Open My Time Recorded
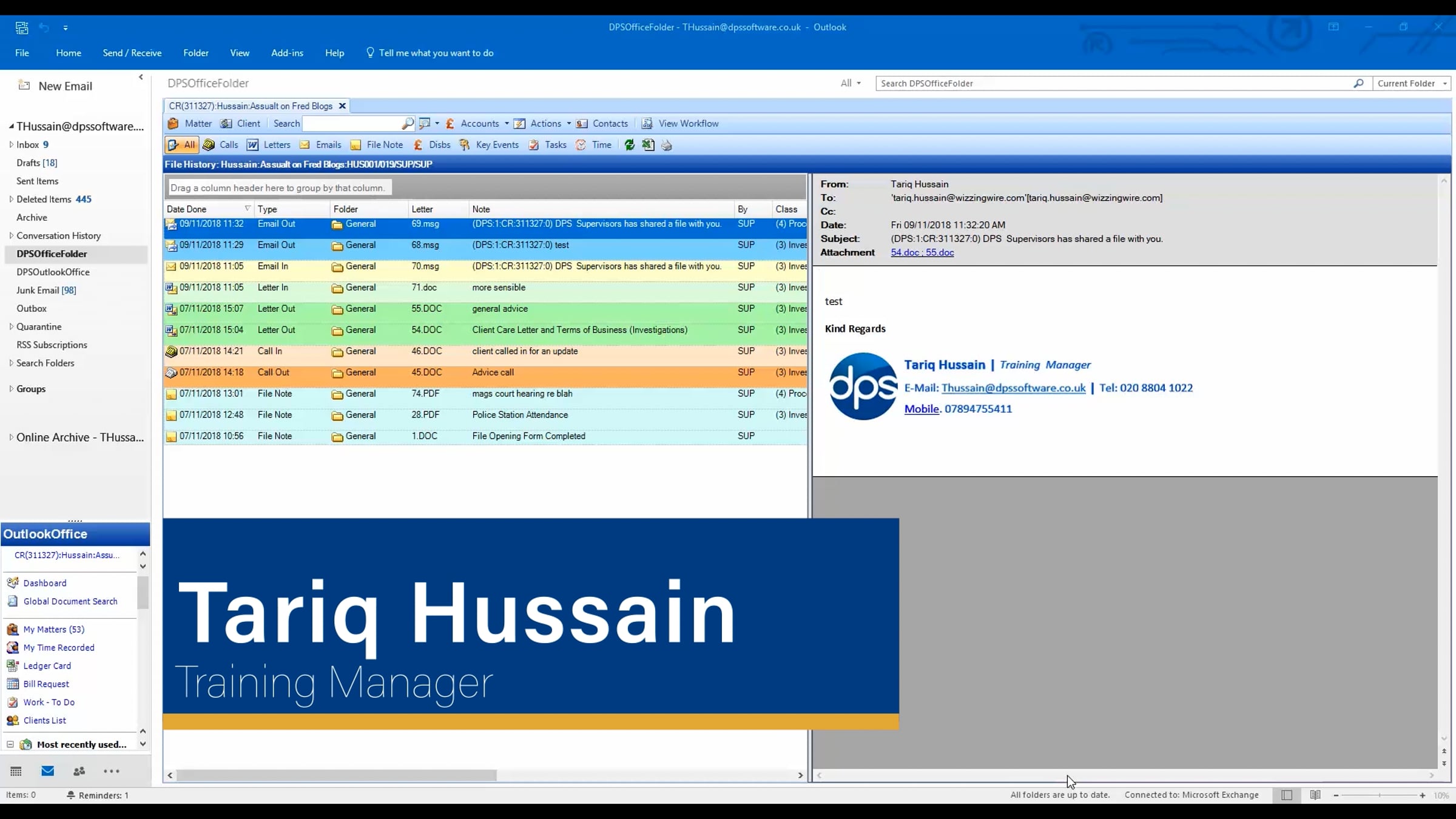The height and width of the screenshot is (819, 1456). tap(50, 648)
